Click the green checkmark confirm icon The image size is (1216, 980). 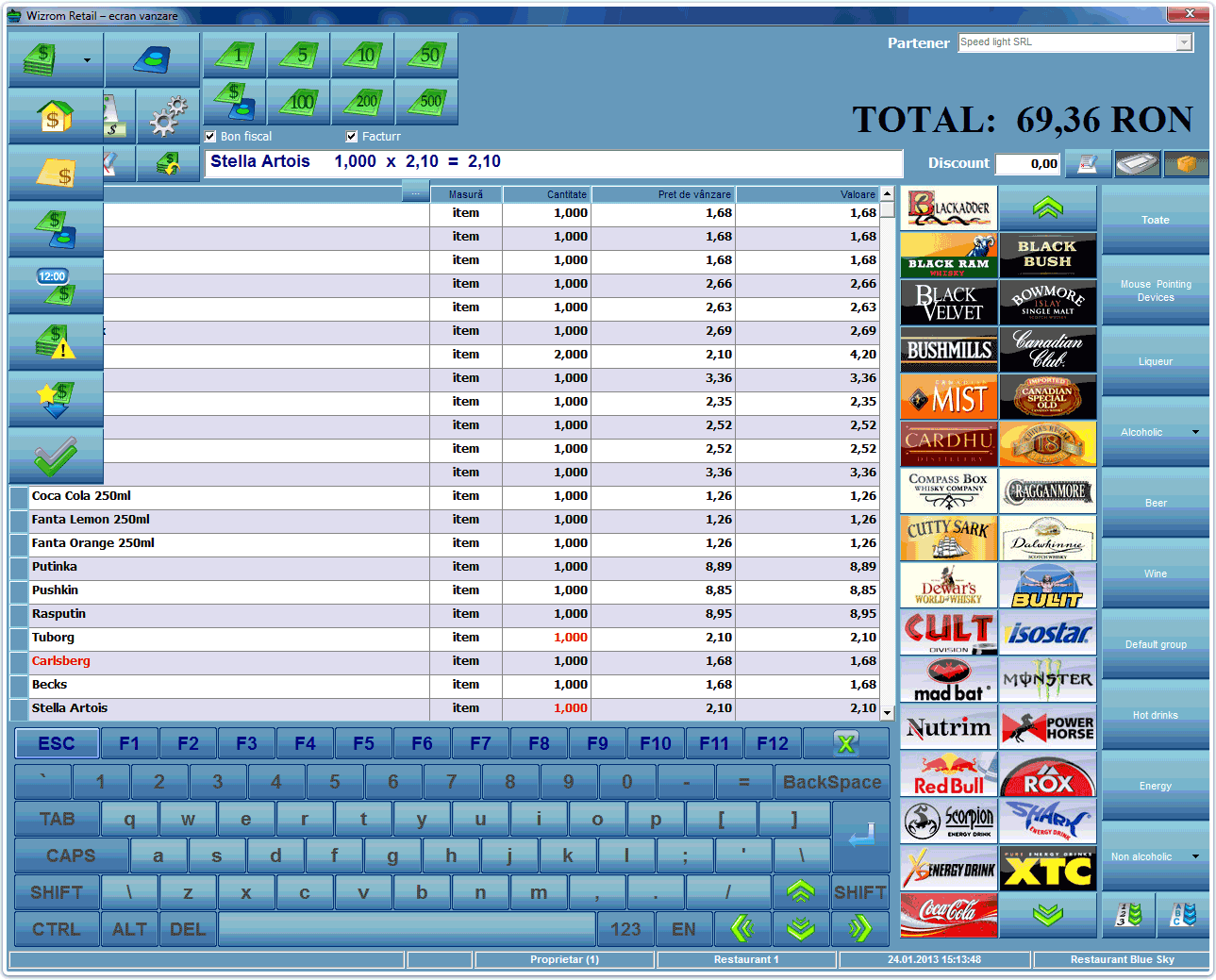[56, 457]
